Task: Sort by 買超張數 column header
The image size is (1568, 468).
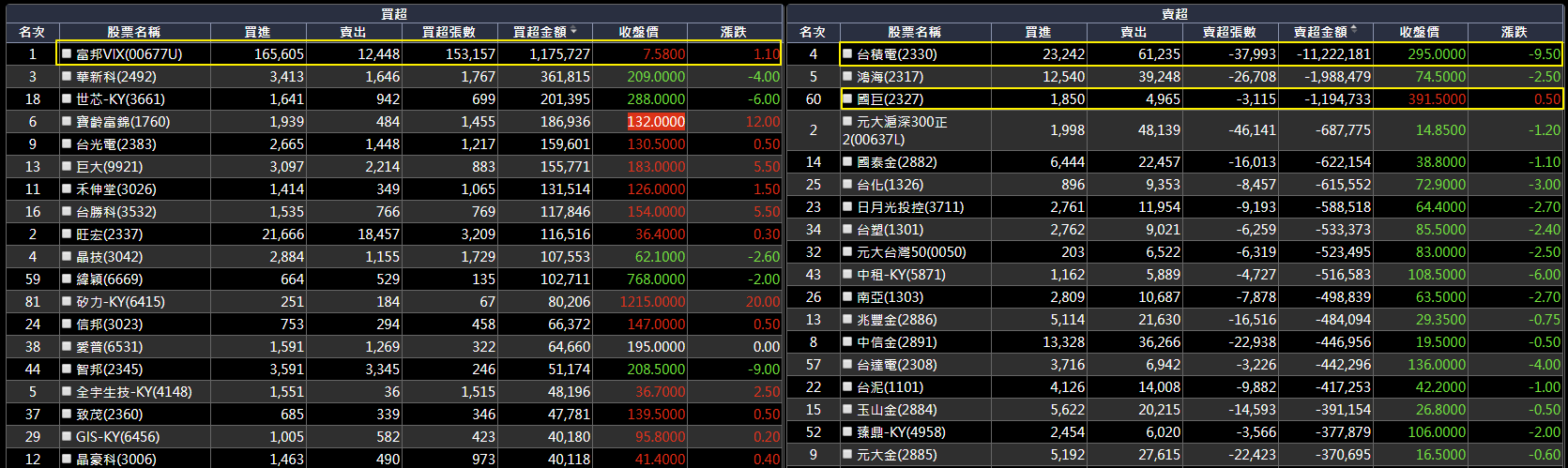Action: tap(449, 32)
